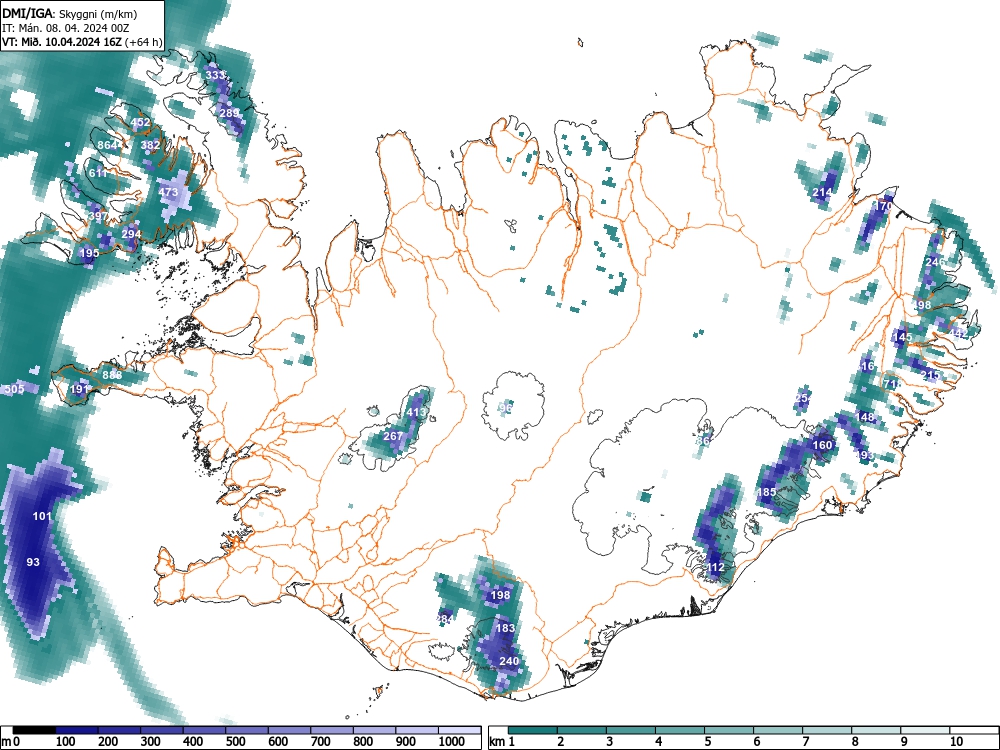Pick the dark teal swatch between km 1 and 2
The width and height of the screenshot is (1000, 750).
[x=533, y=730]
